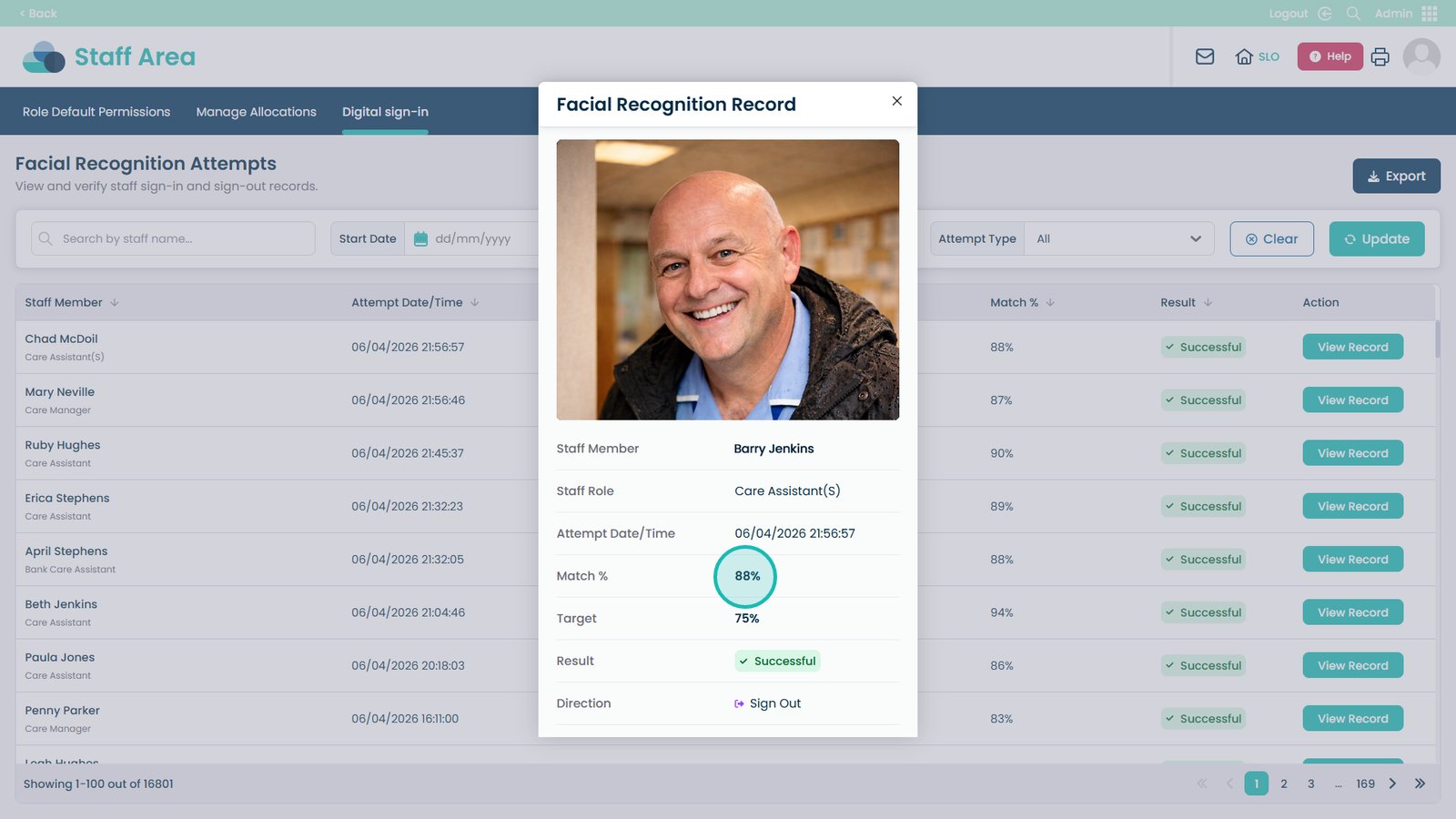Open the Start Date calendar icon
Image resolution: width=1456 pixels, height=819 pixels.
point(420,238)
